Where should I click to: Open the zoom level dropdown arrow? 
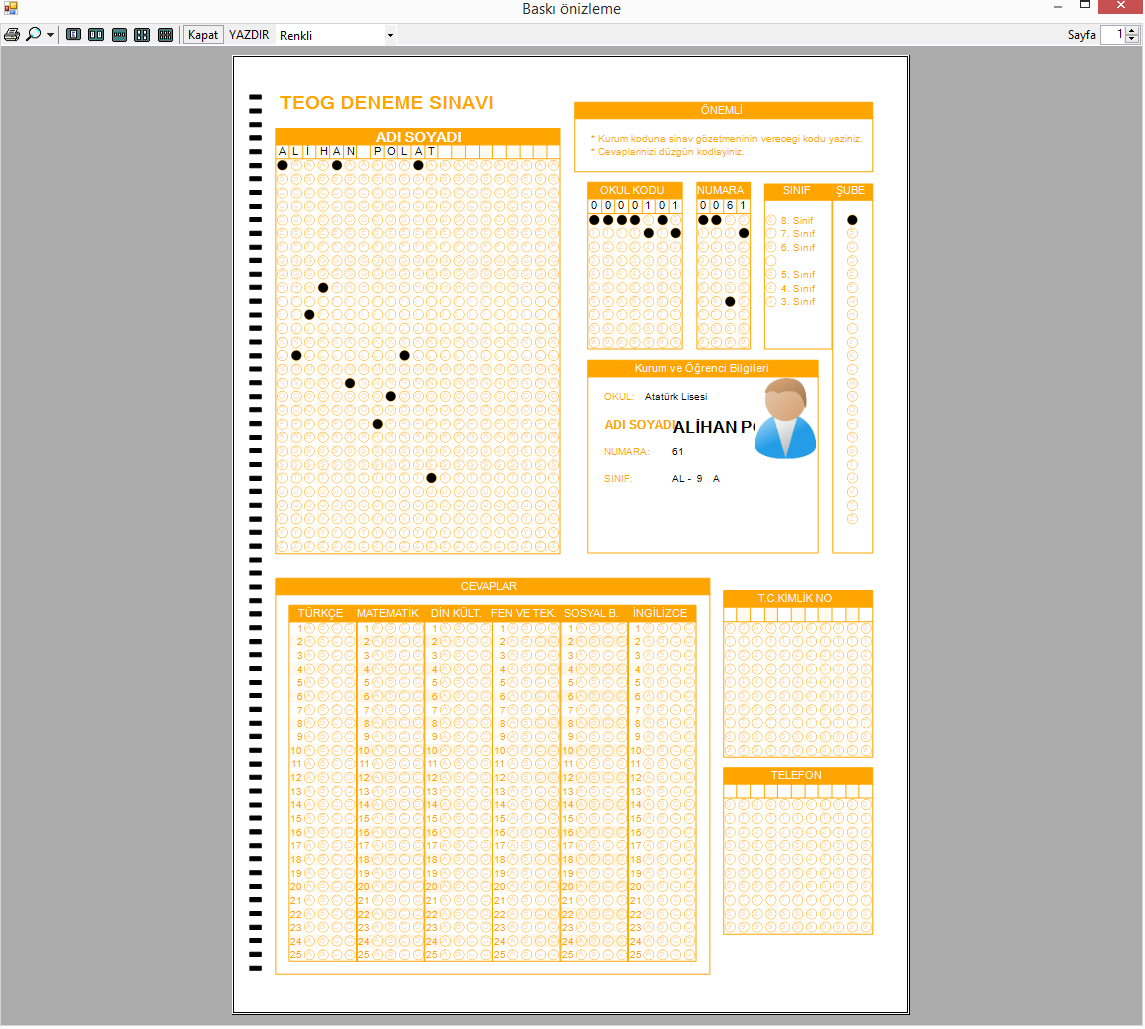coord(50,35)
